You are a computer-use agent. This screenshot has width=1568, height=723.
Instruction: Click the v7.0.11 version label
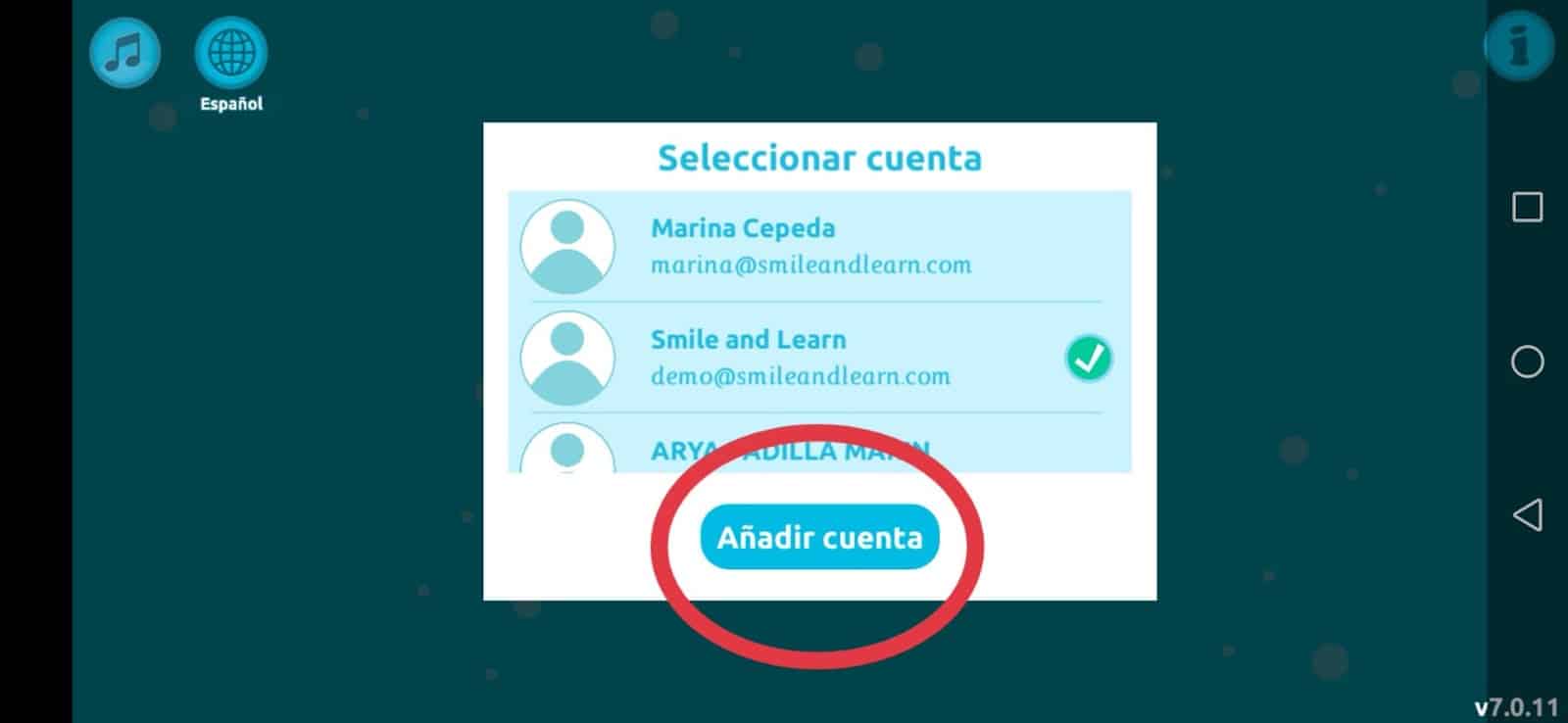click(1516, 706)
